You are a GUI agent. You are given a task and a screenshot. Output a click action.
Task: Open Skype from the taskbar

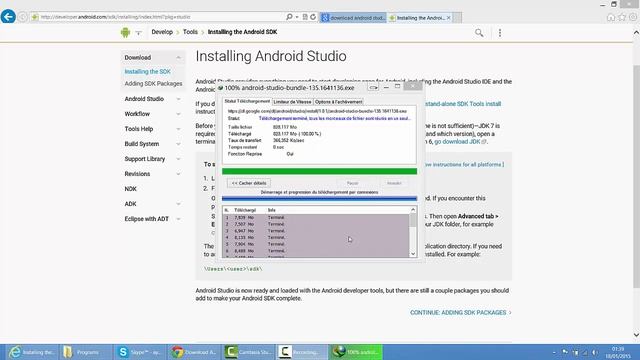tap(141, 352)
